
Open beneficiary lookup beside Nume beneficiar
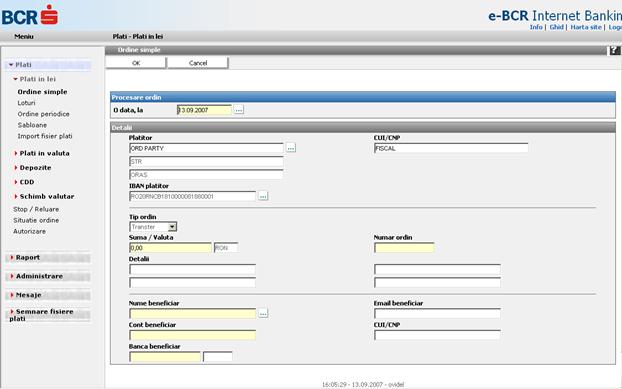tap(263, 313)
